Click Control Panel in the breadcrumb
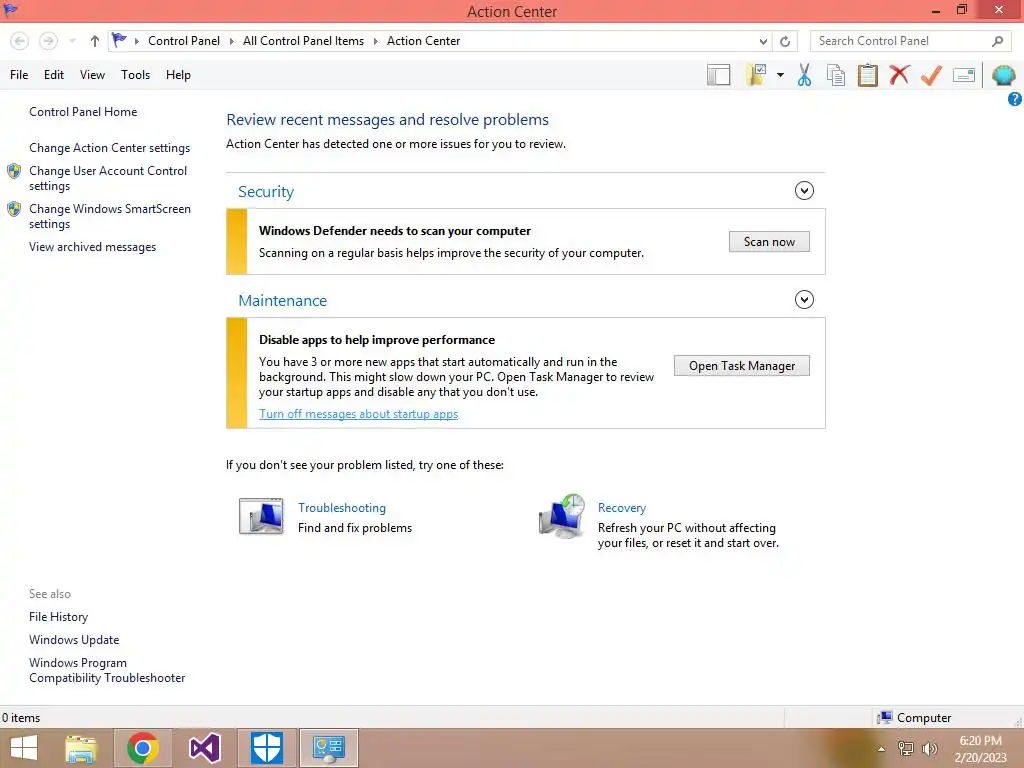Screen dimensions: 1024x768 click(184, 41)
